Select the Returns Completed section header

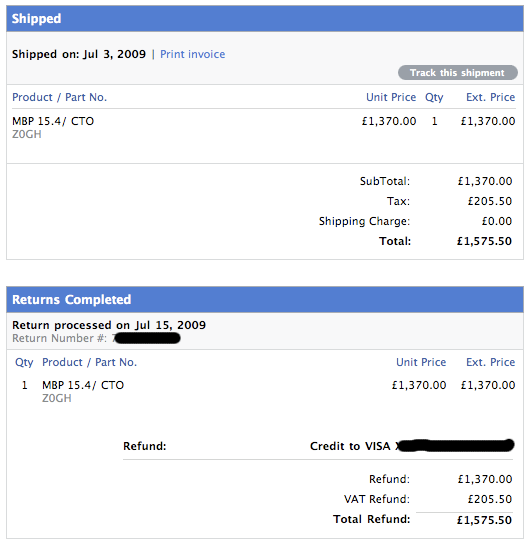265,299
